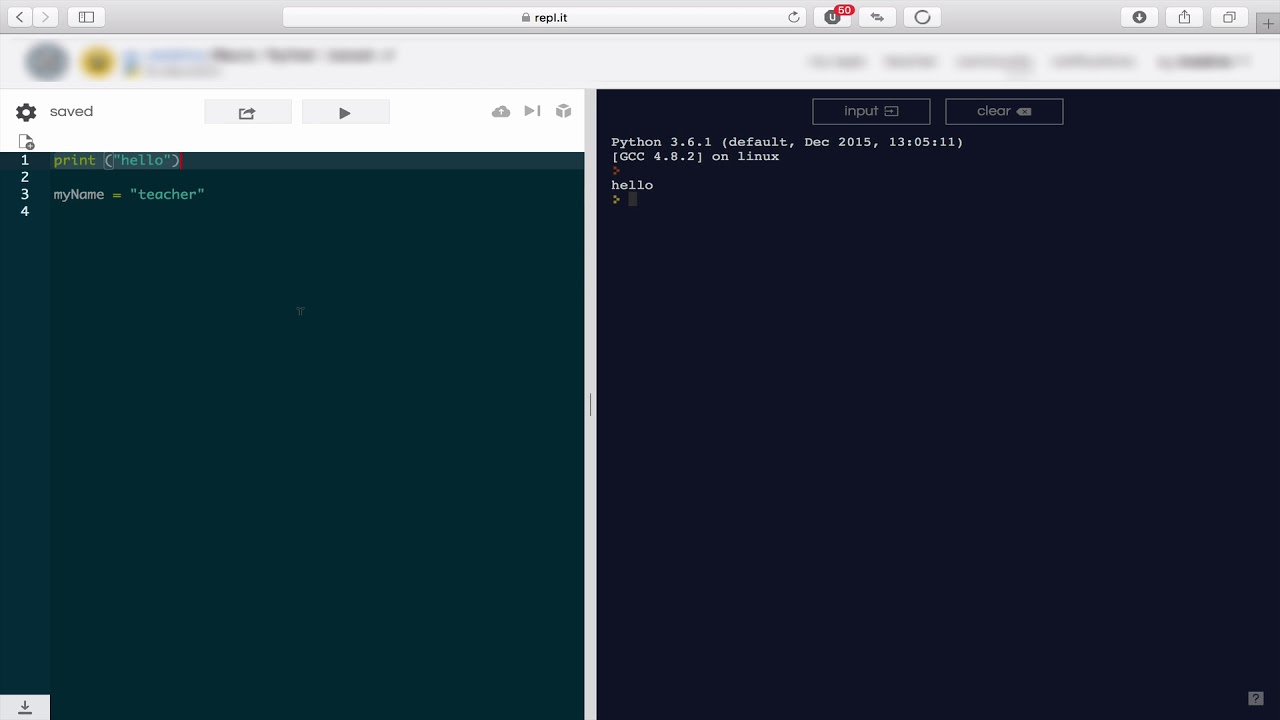The image size is (1280, 720).
Task: Click line number 3 in the gutter
Action: pos(25,194)
